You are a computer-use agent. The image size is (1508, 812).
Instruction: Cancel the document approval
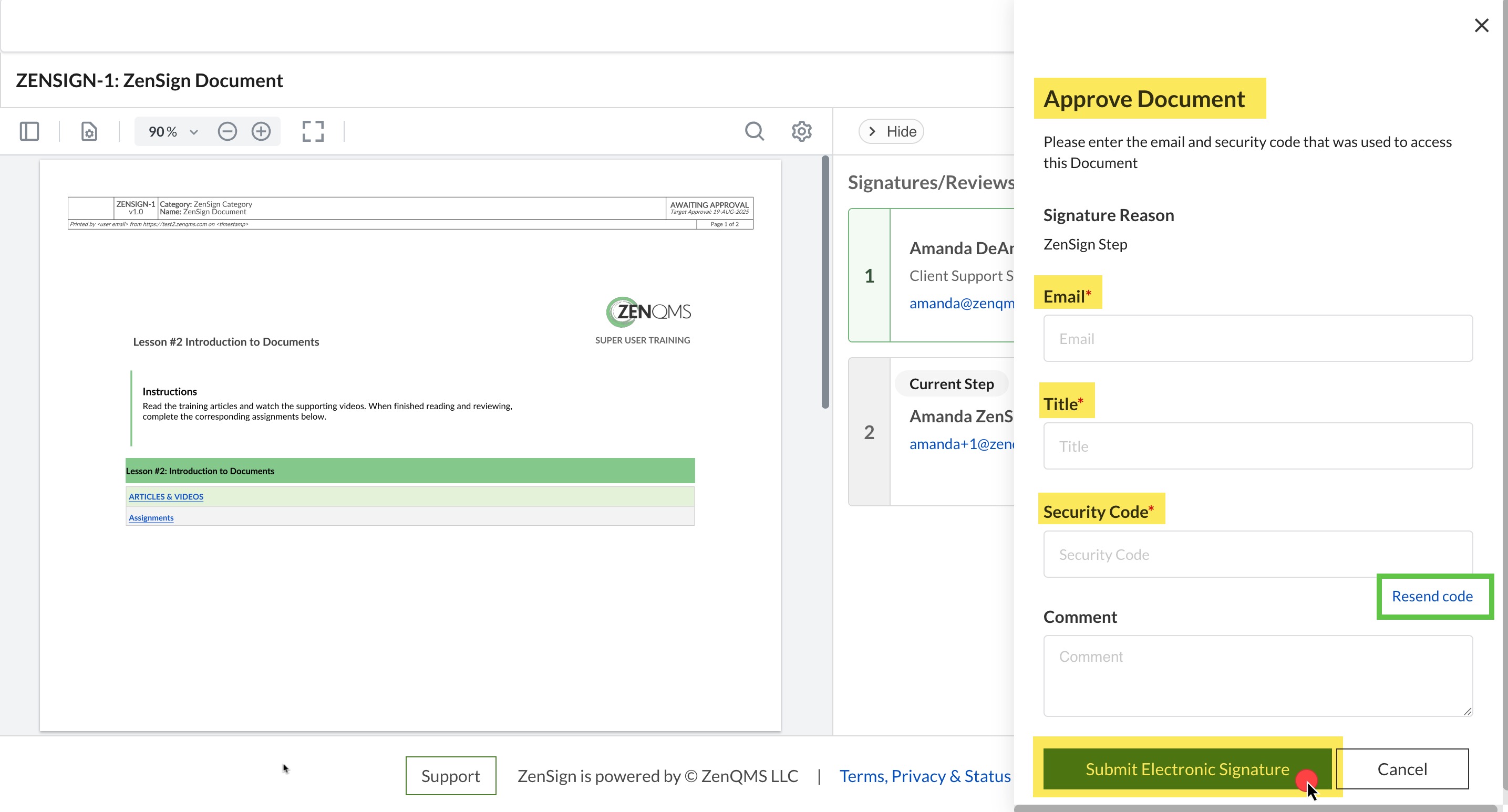pos(1402,769)
